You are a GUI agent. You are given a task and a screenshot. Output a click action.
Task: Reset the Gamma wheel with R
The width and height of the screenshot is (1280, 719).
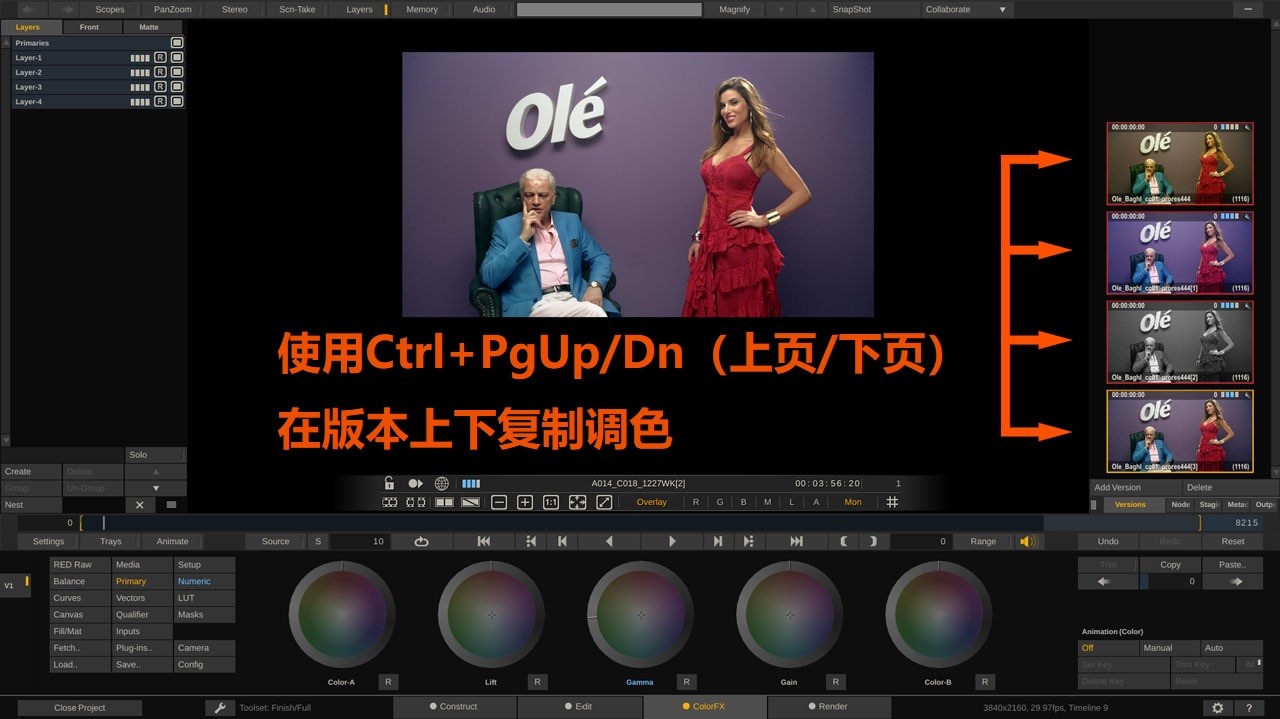(x=686, y=682)
